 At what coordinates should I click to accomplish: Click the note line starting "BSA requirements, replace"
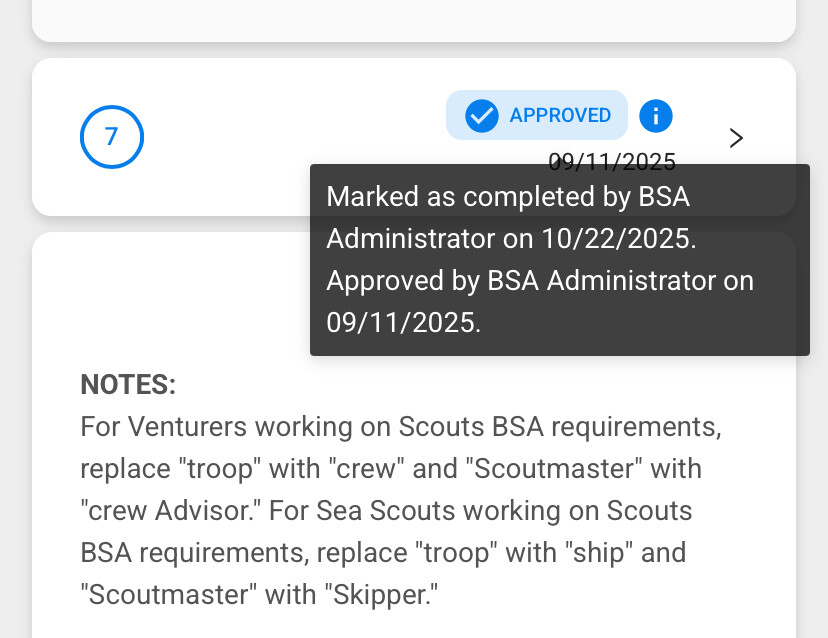point(383,553)
